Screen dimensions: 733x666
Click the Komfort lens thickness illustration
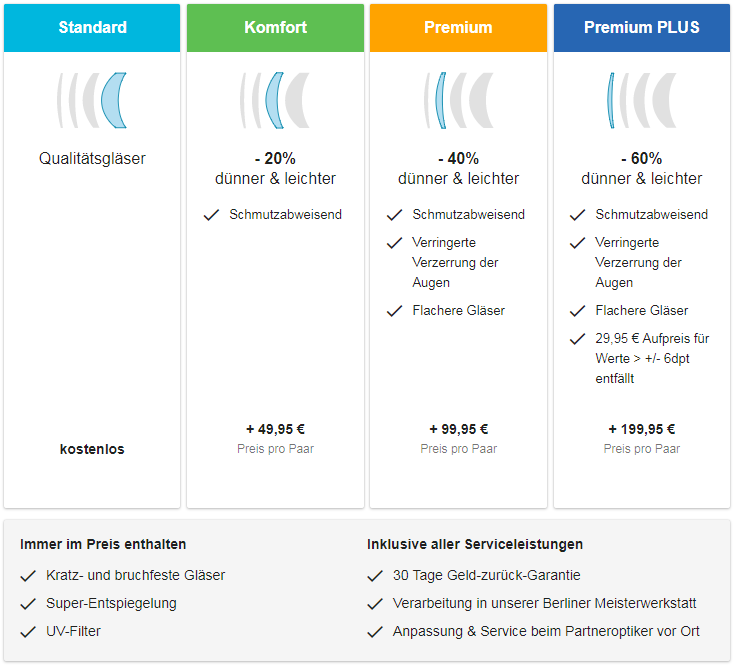coord(275,100)
